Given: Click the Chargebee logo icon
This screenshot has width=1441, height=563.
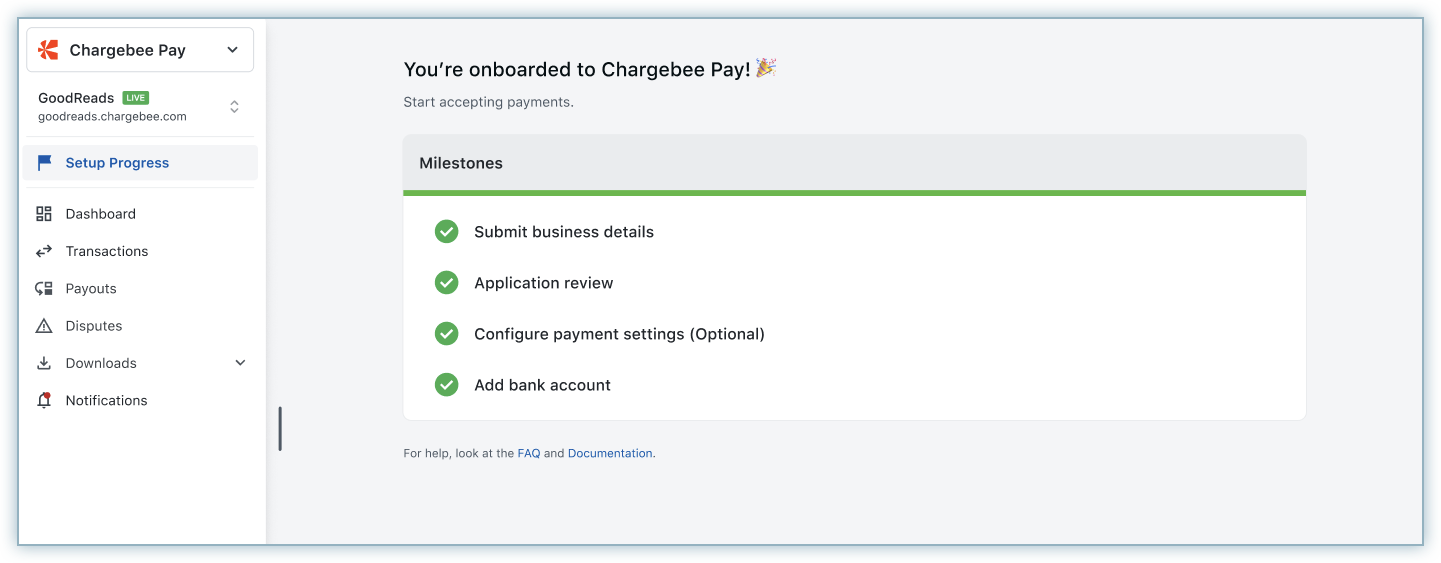Looking at the screenshot, I should 48,50.
